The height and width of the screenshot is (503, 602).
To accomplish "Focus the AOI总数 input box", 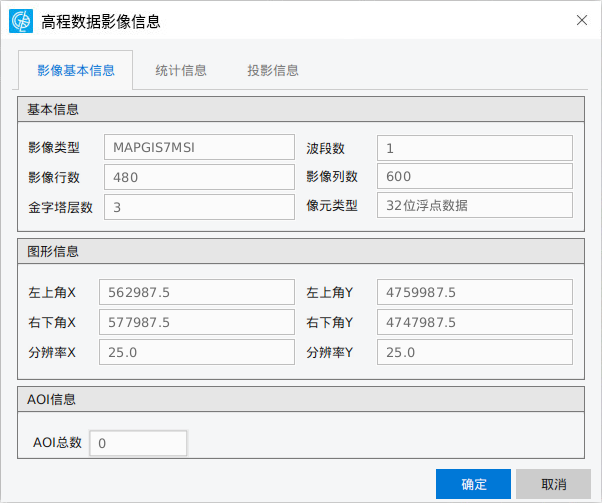I will (138, 443).
